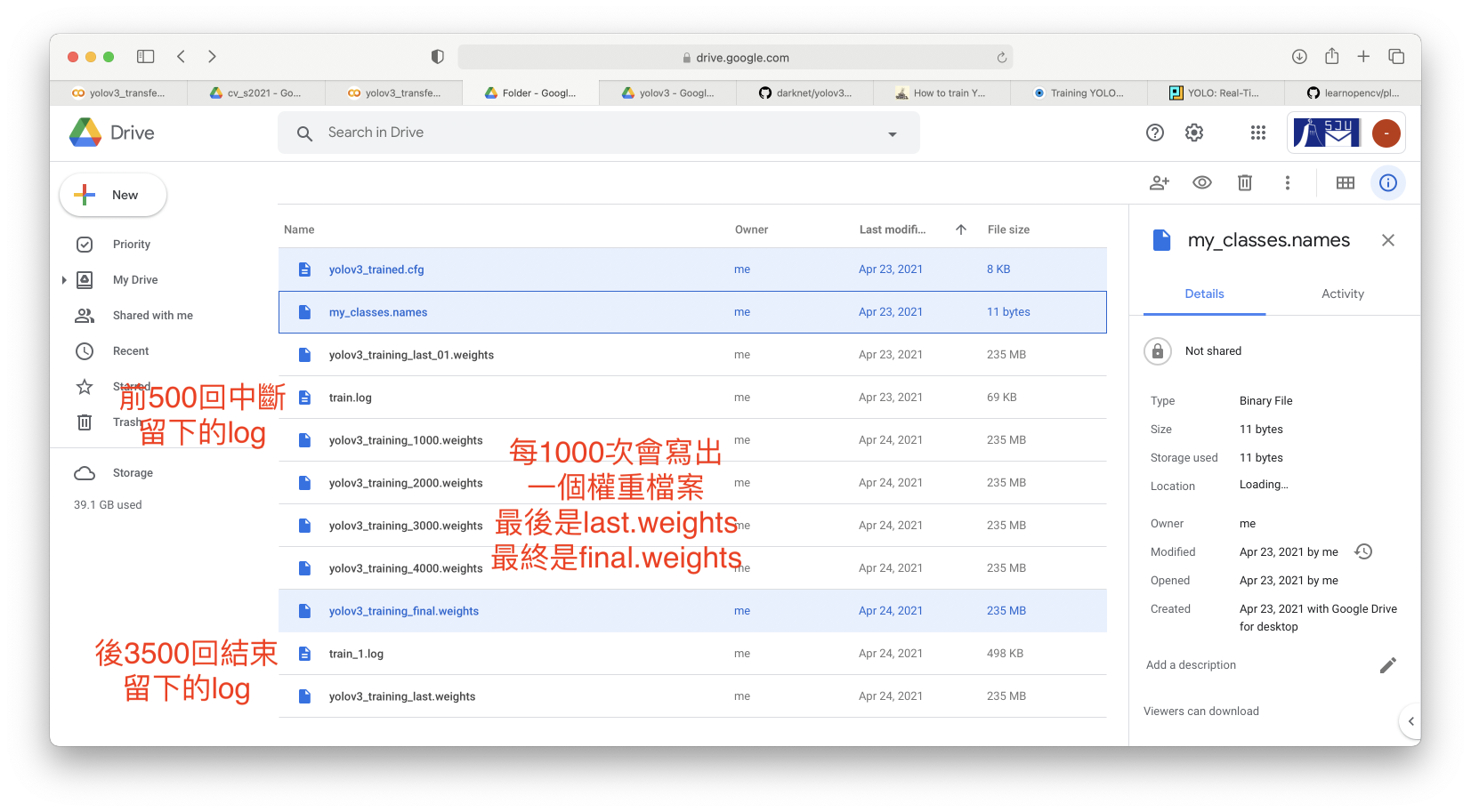Screen dimensions: 1471x812
Task: Open the search options dropdown arrow
Action: pyautogui.click(x=892, y=134)
